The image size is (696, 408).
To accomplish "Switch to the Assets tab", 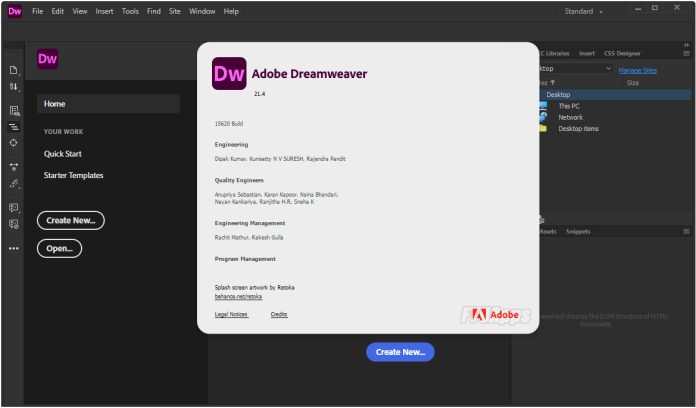I will (548, 231).
